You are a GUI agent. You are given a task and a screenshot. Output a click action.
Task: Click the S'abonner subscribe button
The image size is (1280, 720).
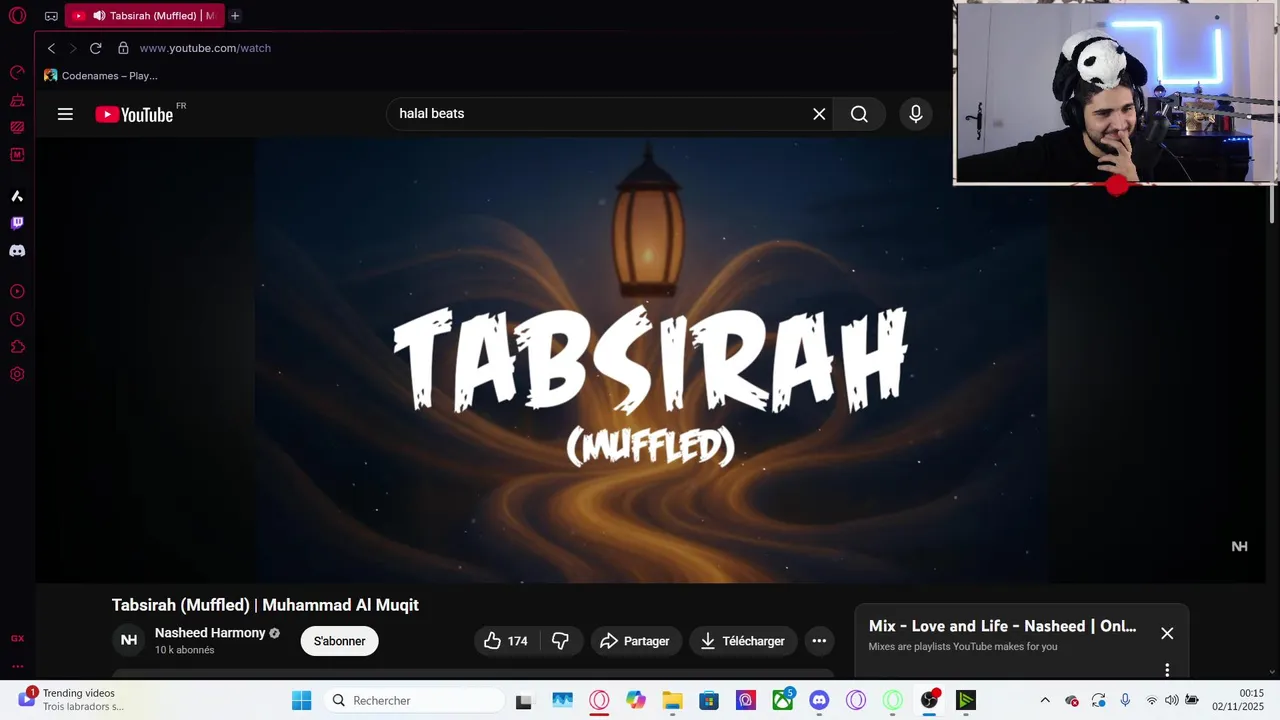(339, 641)
